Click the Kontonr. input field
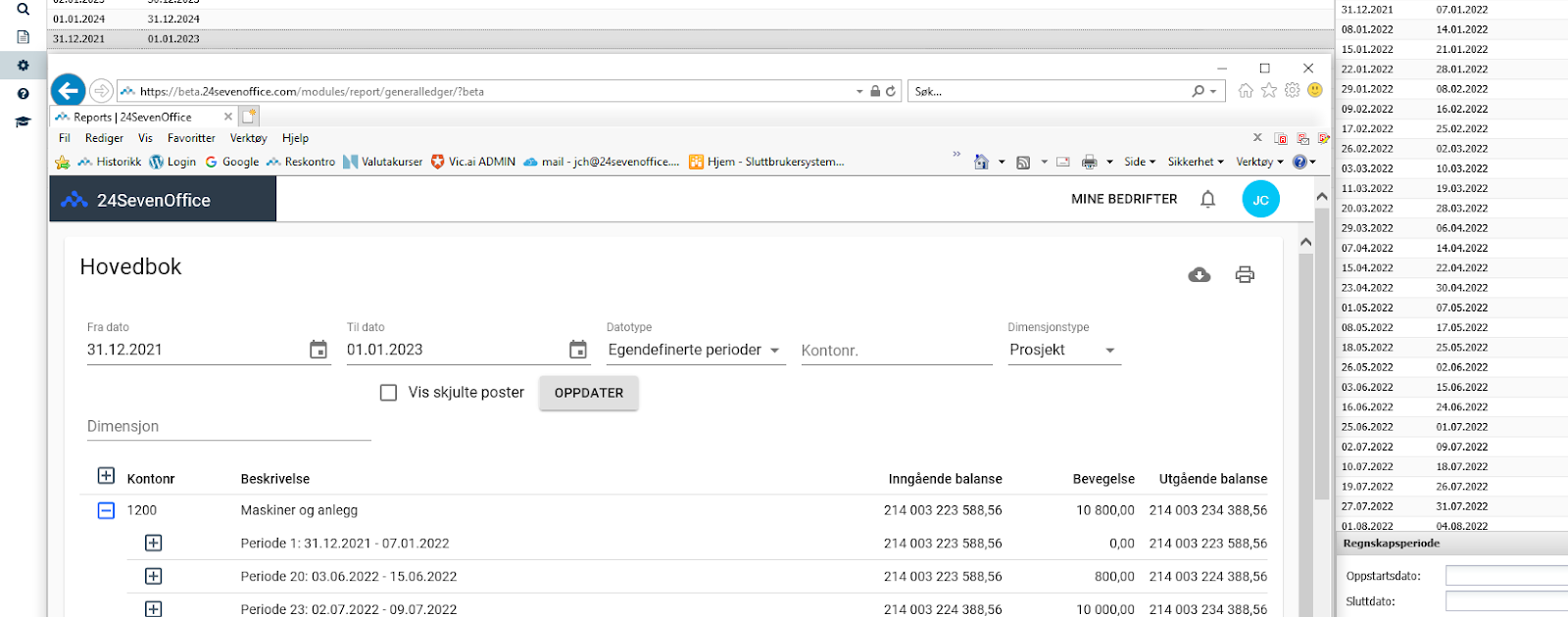 coord(897,351)
